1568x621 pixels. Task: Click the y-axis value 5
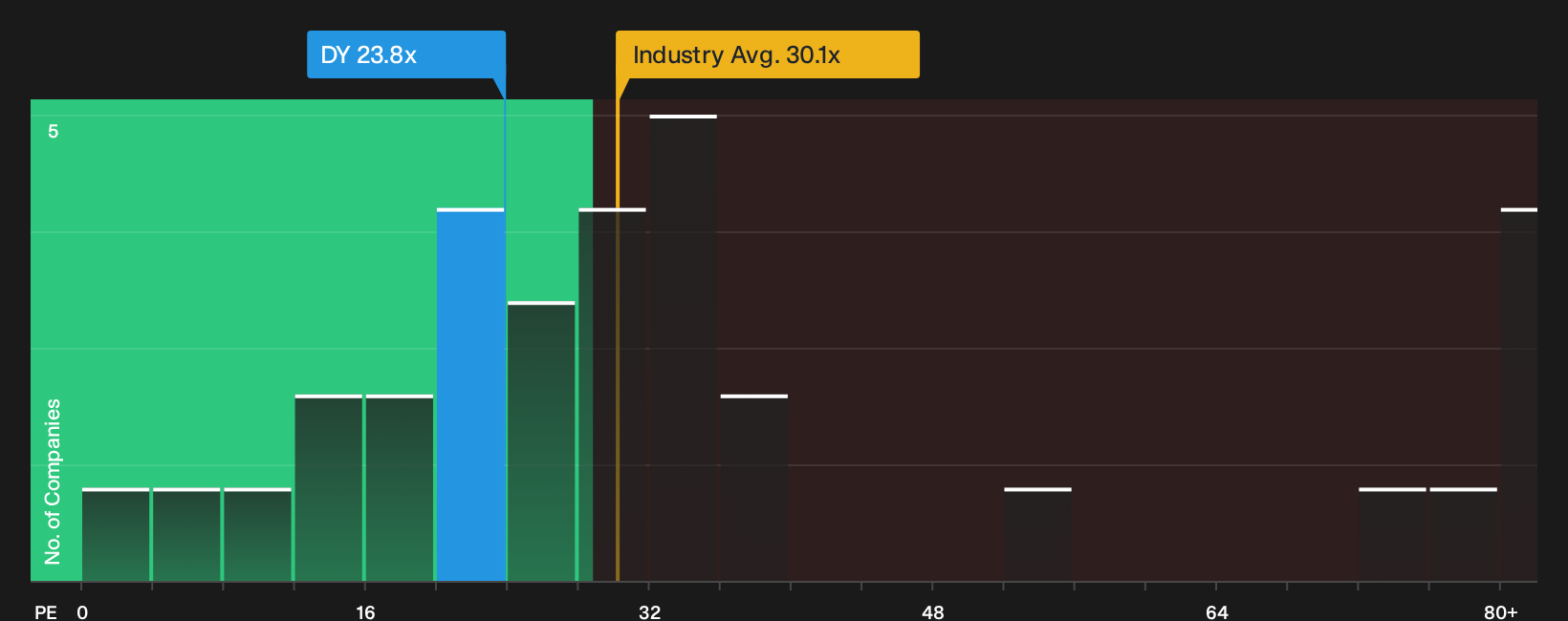(54, 131)
